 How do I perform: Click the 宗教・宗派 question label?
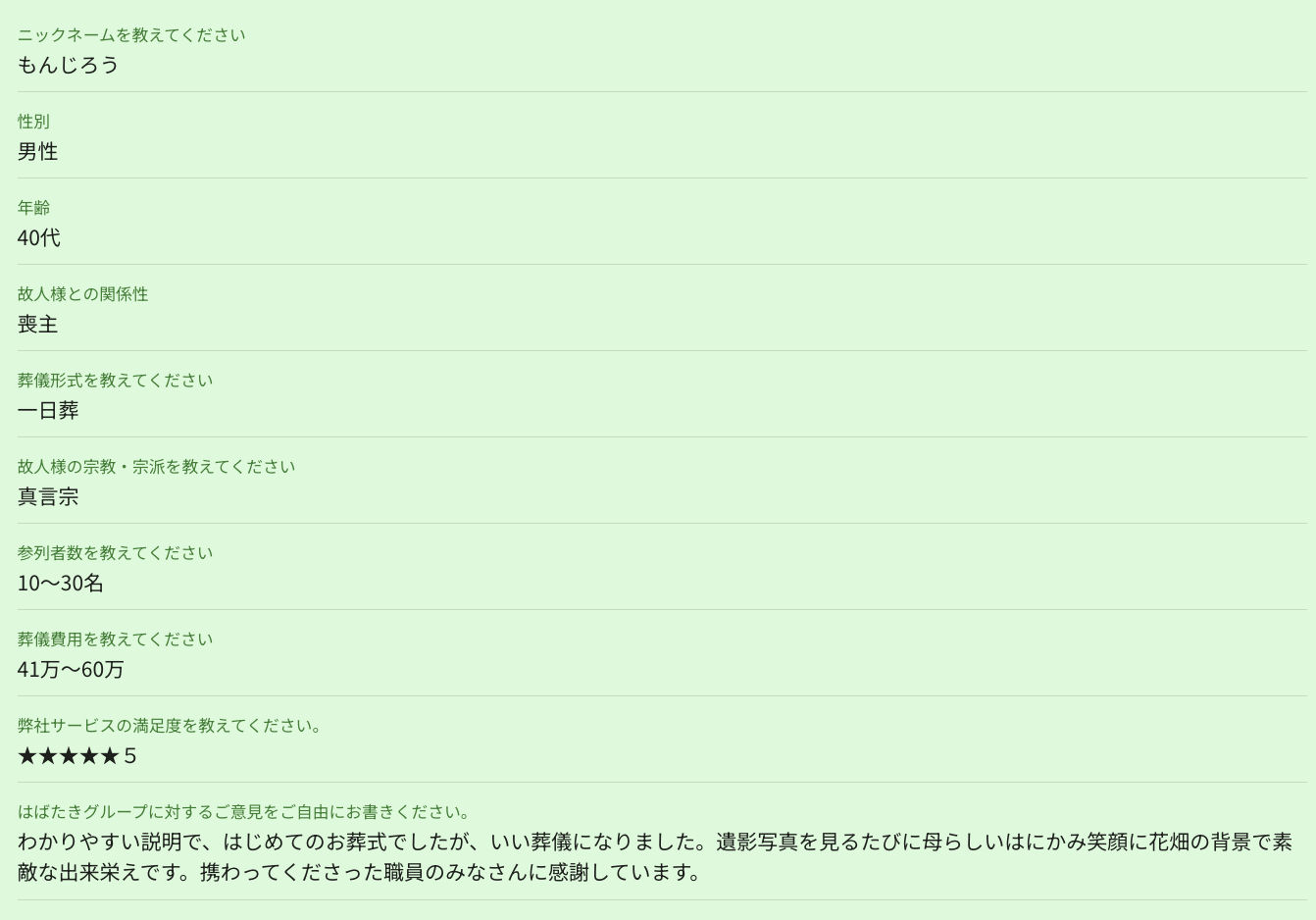(156, 467)
